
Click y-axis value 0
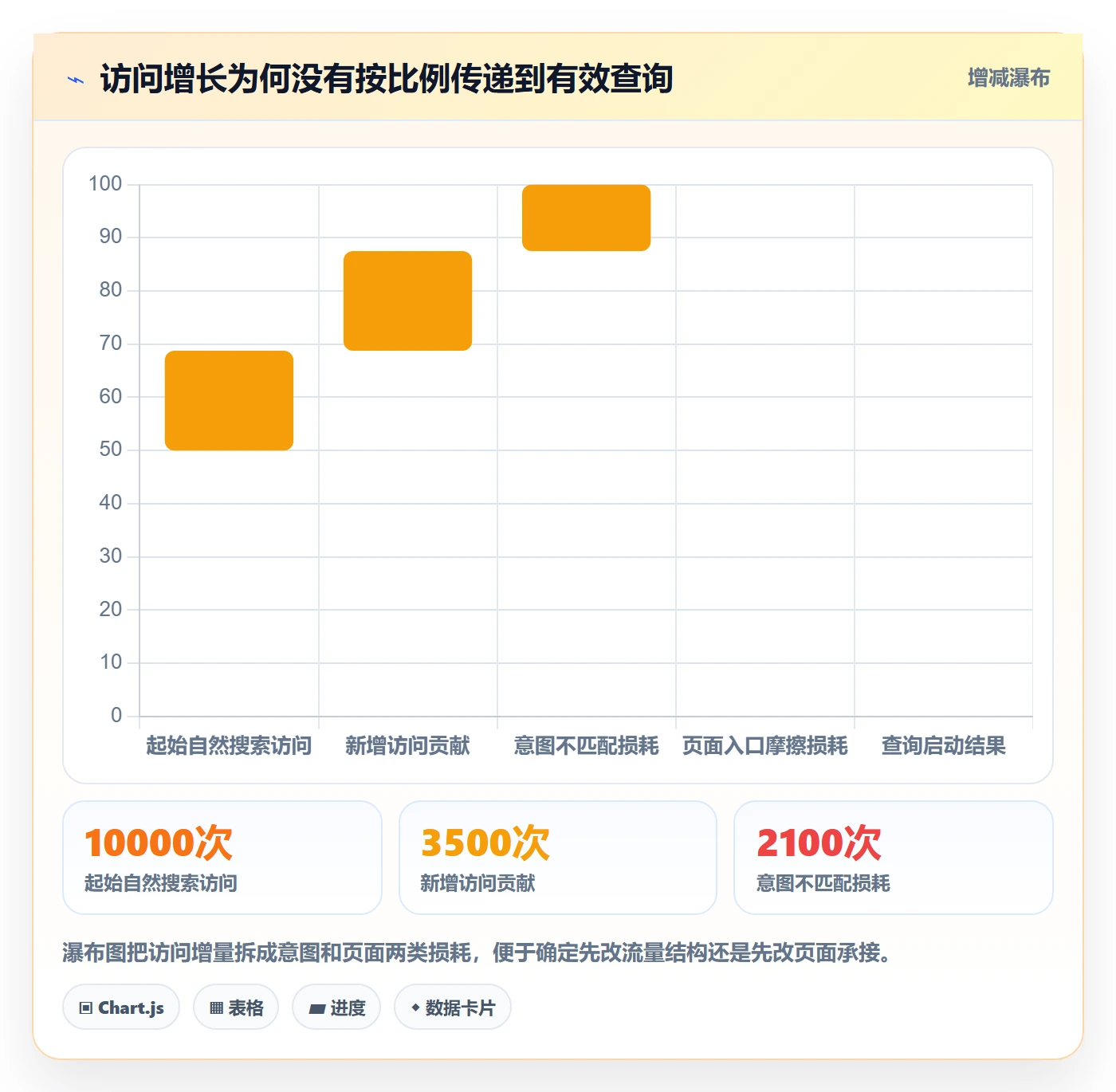116,716
